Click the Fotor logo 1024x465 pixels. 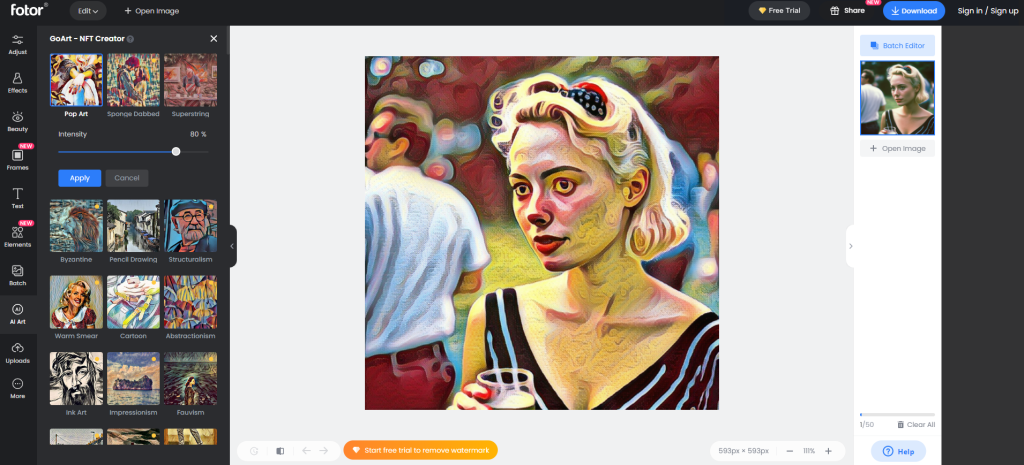pos(29,10)
